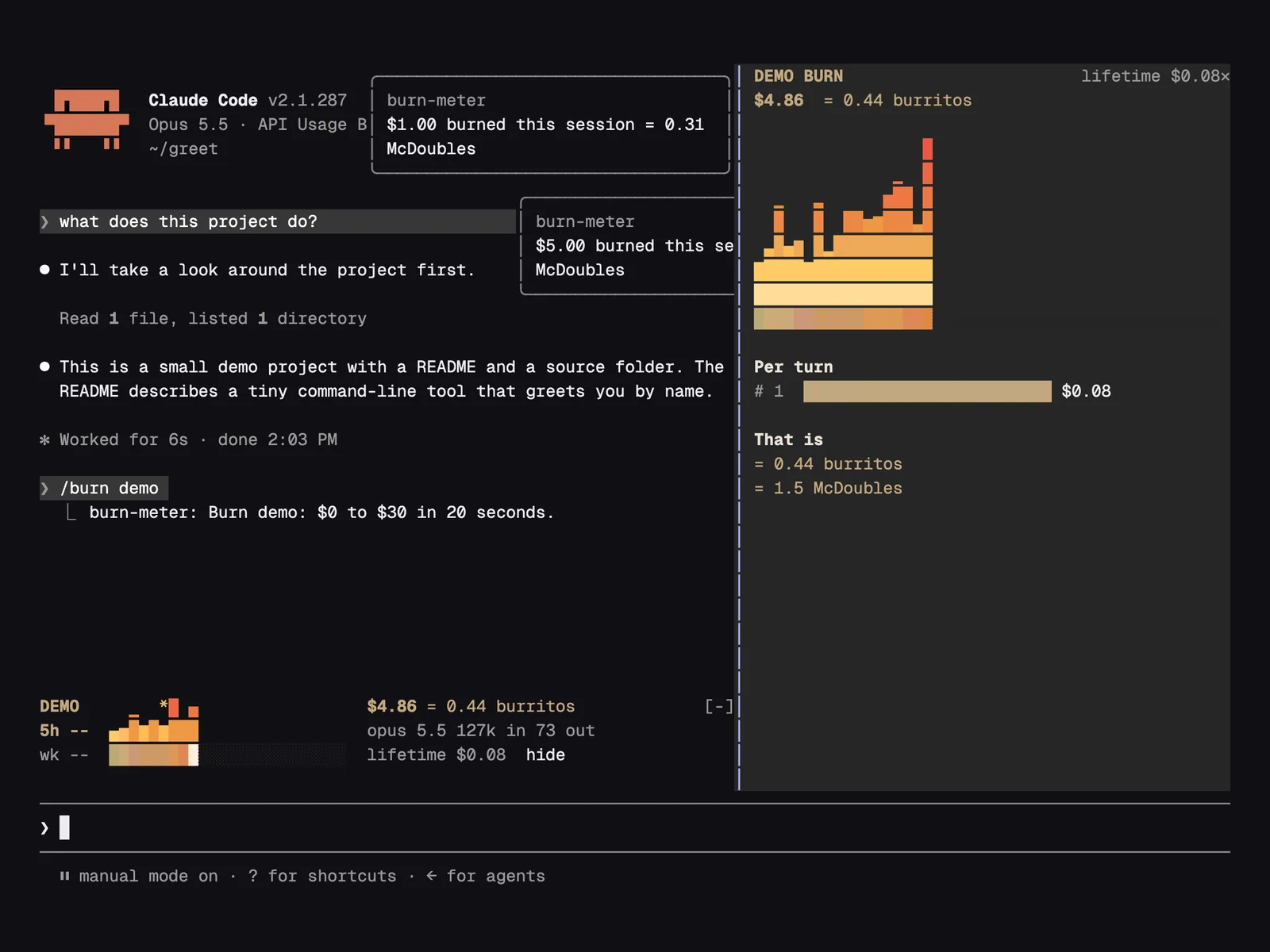Click the '$5.00 burned' burn-meter popup
Image resolution: width=1270 pixels, height=952 pixels.
[x=628, y=246]
